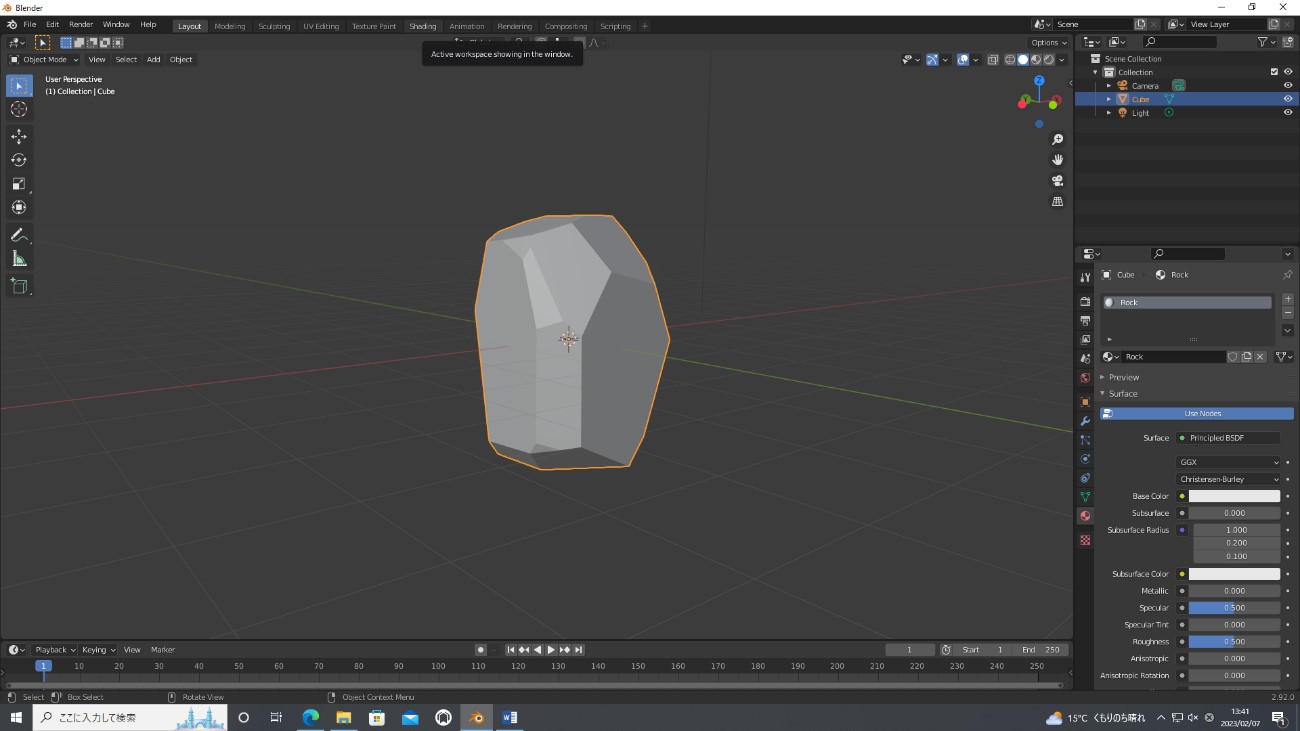Click the Base Color swatch
Viewport: 1300px width, 731px height.
tap(1234, 496)
